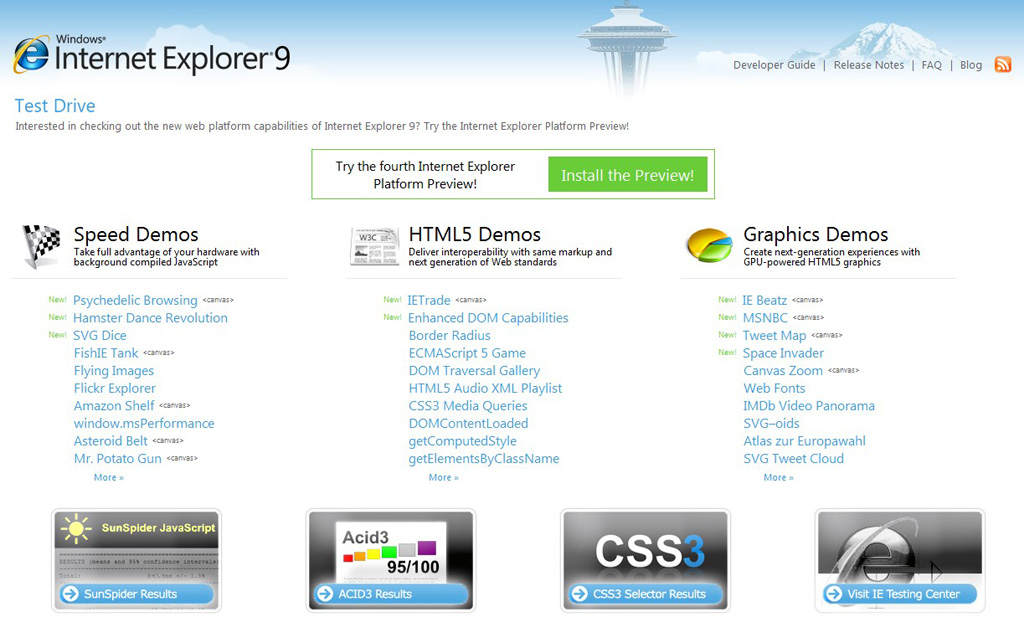The width and height of the screenshot is (1024, 633).
Task: Open the SVG Dice demo
Action: tap(100, 335)
